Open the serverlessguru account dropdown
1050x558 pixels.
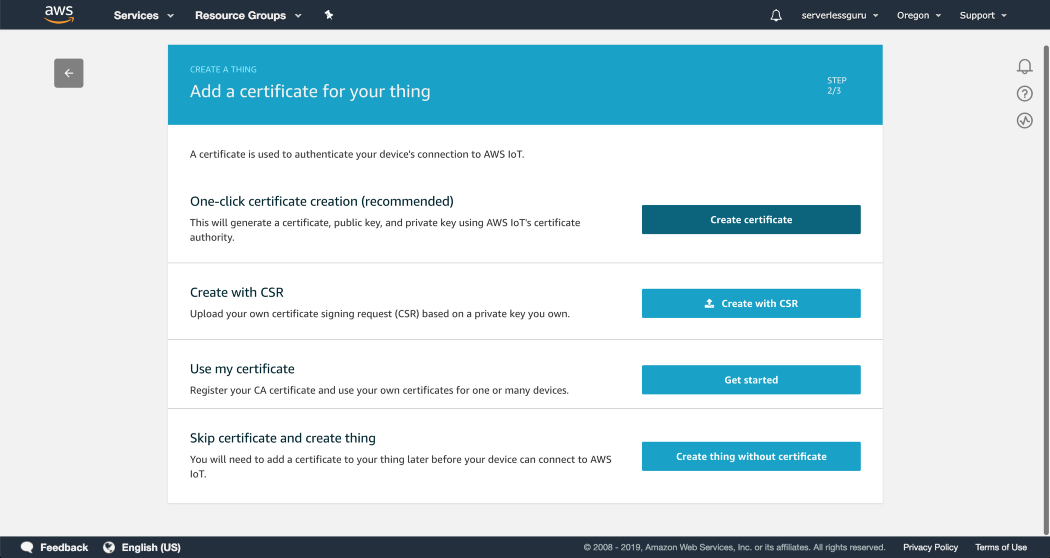tap(840, 15)
